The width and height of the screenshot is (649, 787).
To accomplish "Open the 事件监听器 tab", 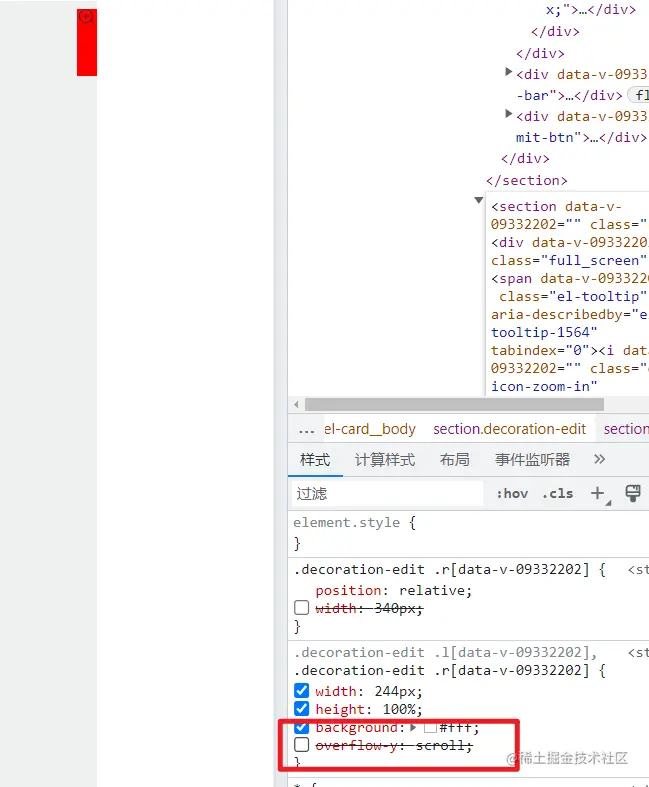I will click(533, 459).
